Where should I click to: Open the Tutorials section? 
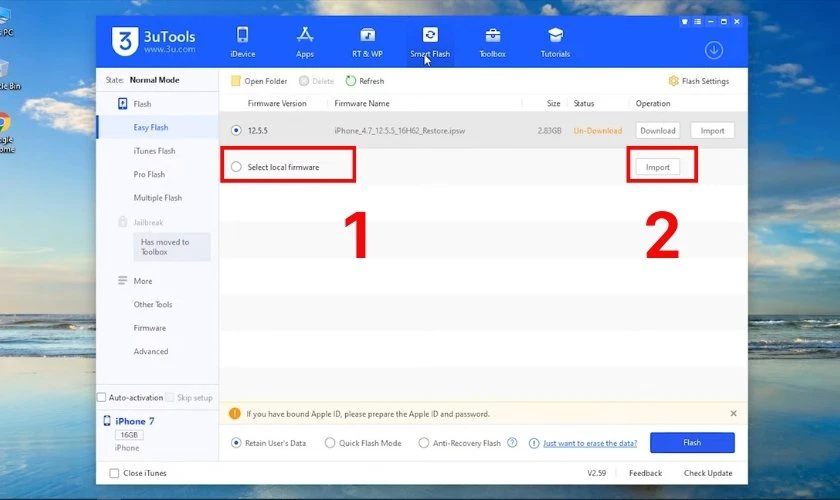coord(555,42)
